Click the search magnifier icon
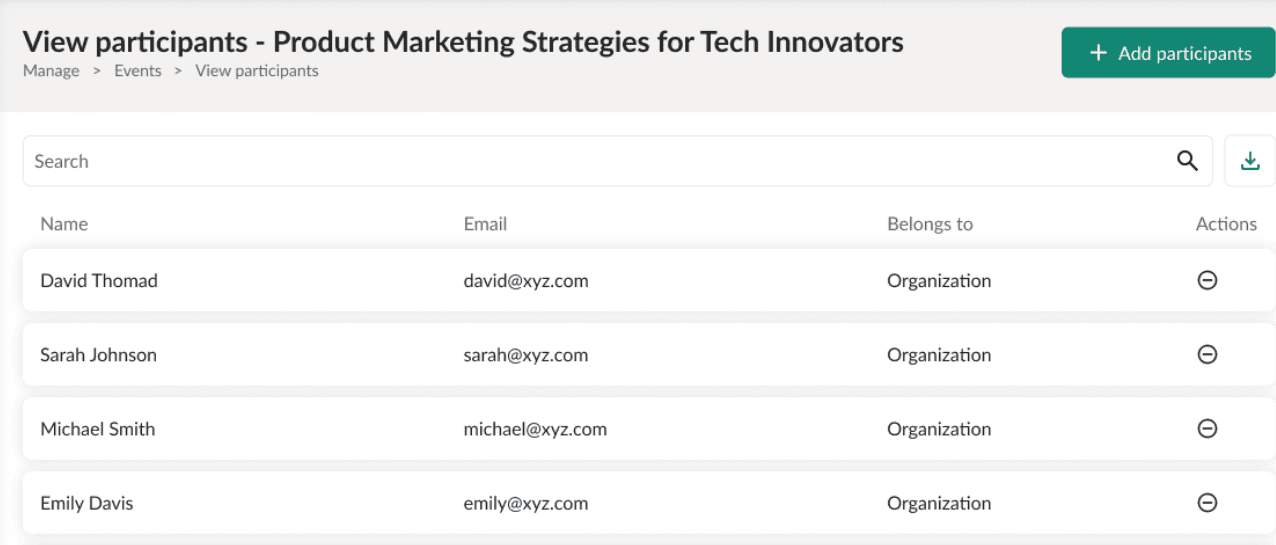 (x=1187, y=161)
